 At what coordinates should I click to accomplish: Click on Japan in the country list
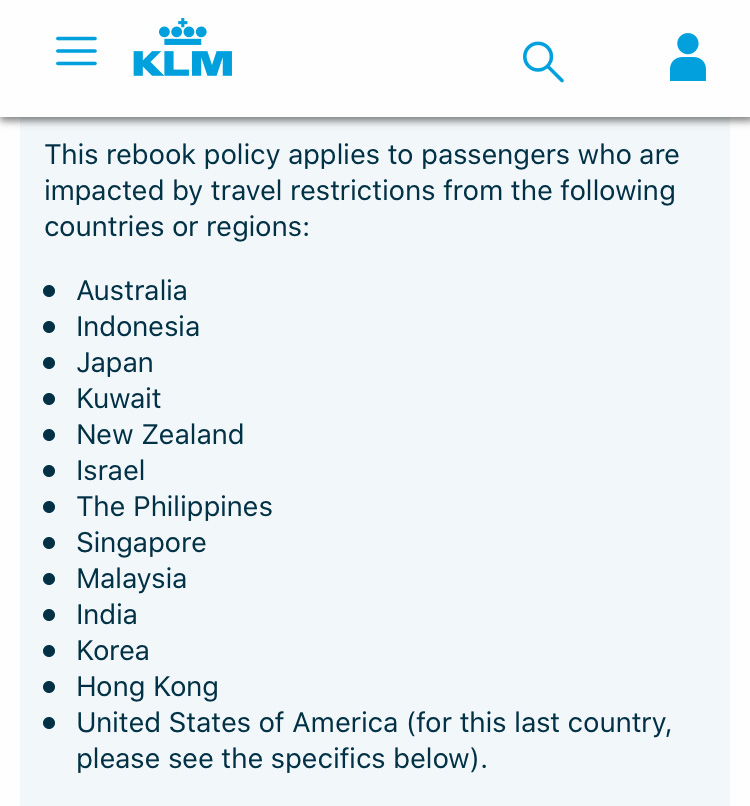tap(115, 363)
